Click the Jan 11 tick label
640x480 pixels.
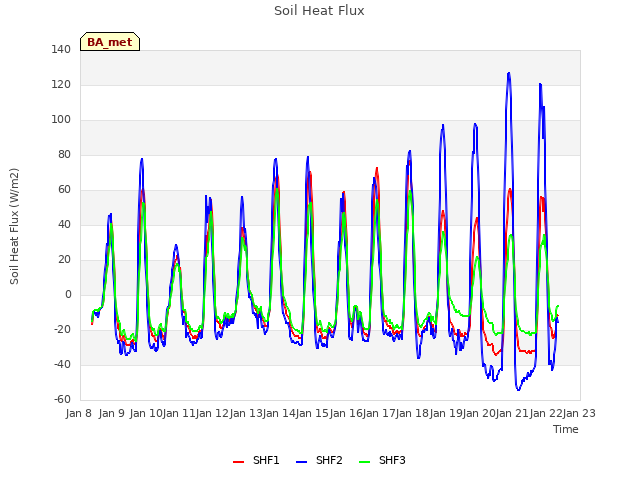point(179,413)
